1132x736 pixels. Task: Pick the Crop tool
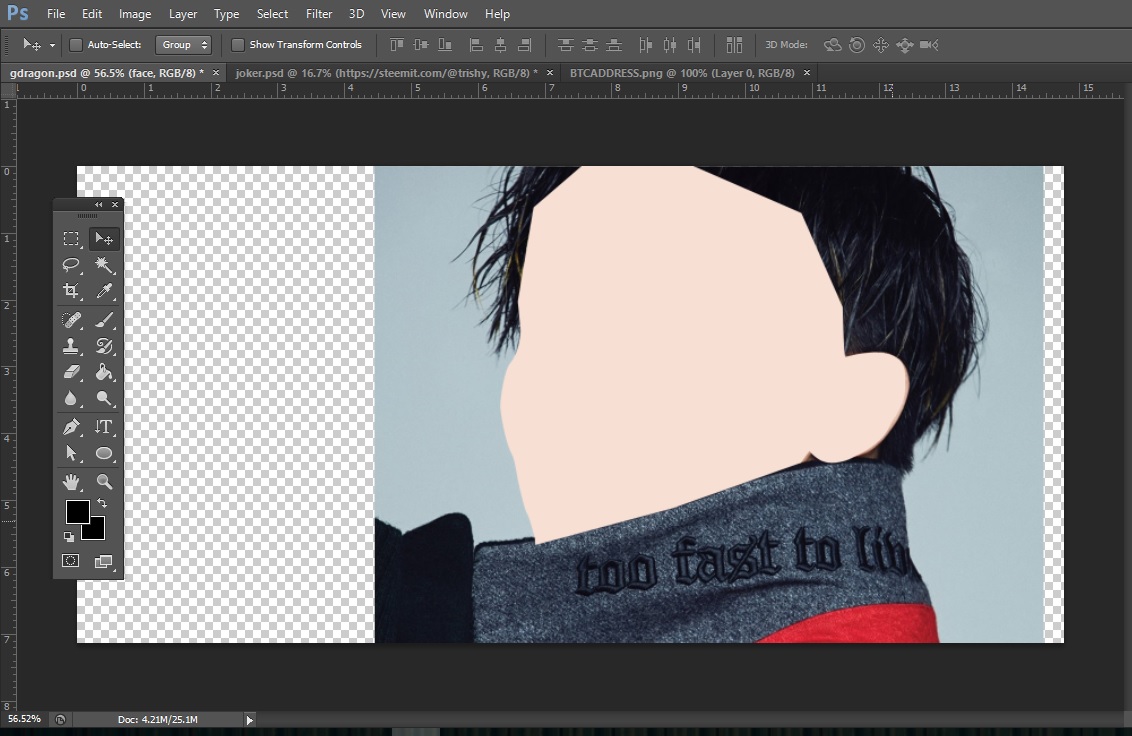point(71,291)
